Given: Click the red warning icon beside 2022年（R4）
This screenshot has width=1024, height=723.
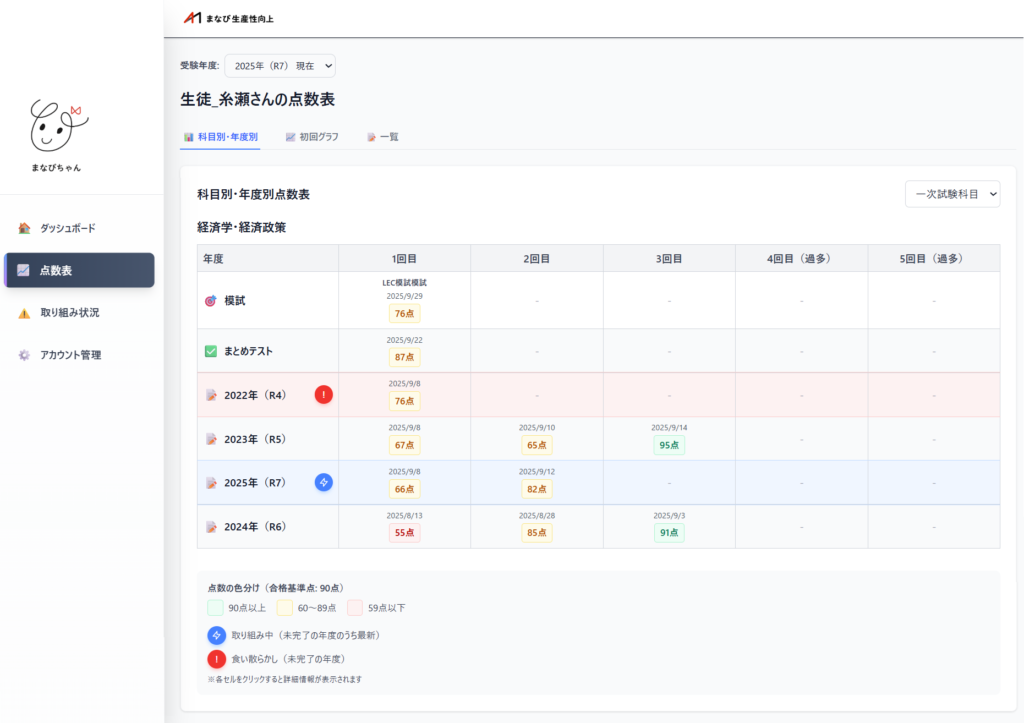Looking at the screenshot, I should [324, 395].
